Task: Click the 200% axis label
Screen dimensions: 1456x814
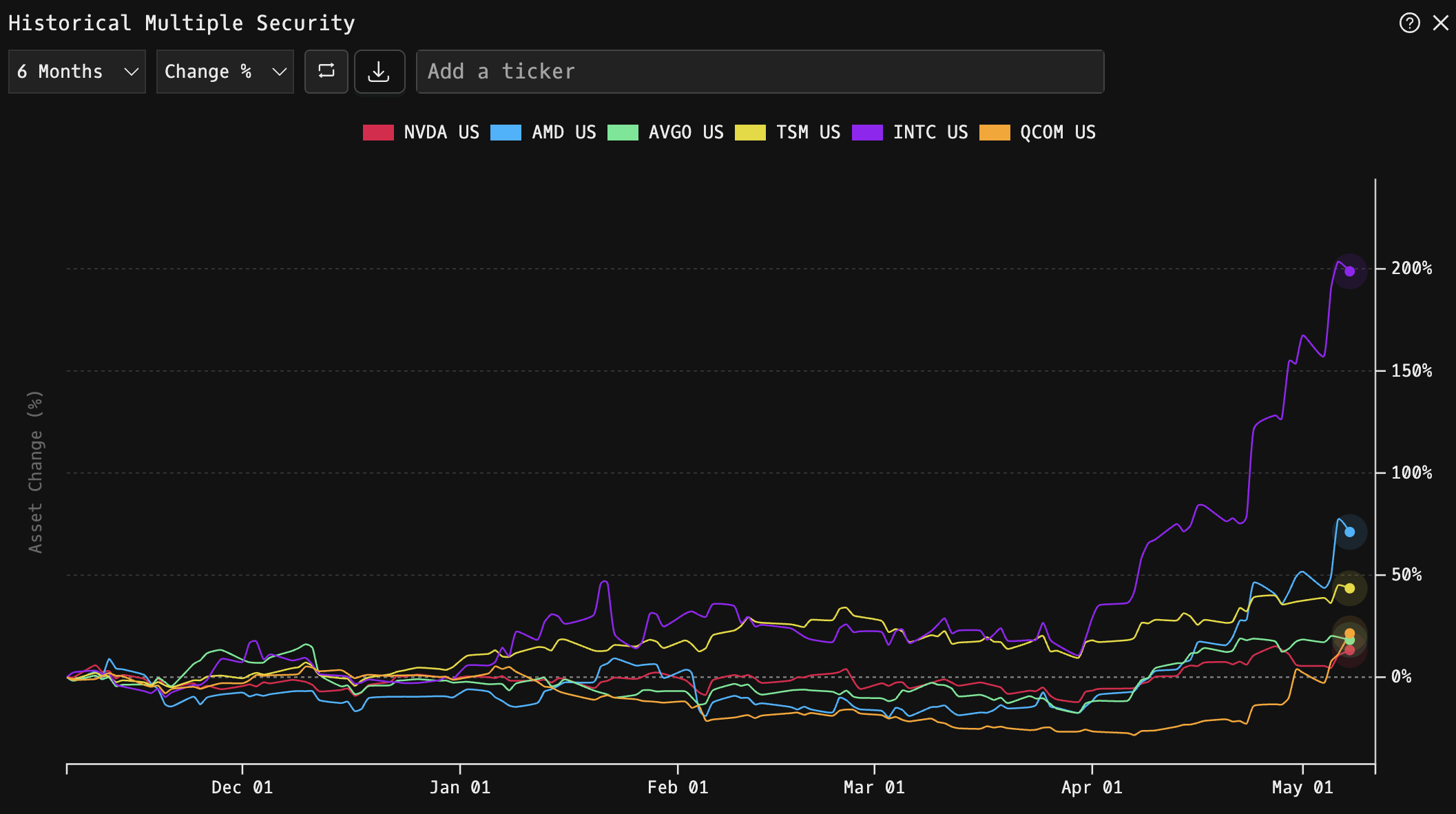Action: (1411, 269)
